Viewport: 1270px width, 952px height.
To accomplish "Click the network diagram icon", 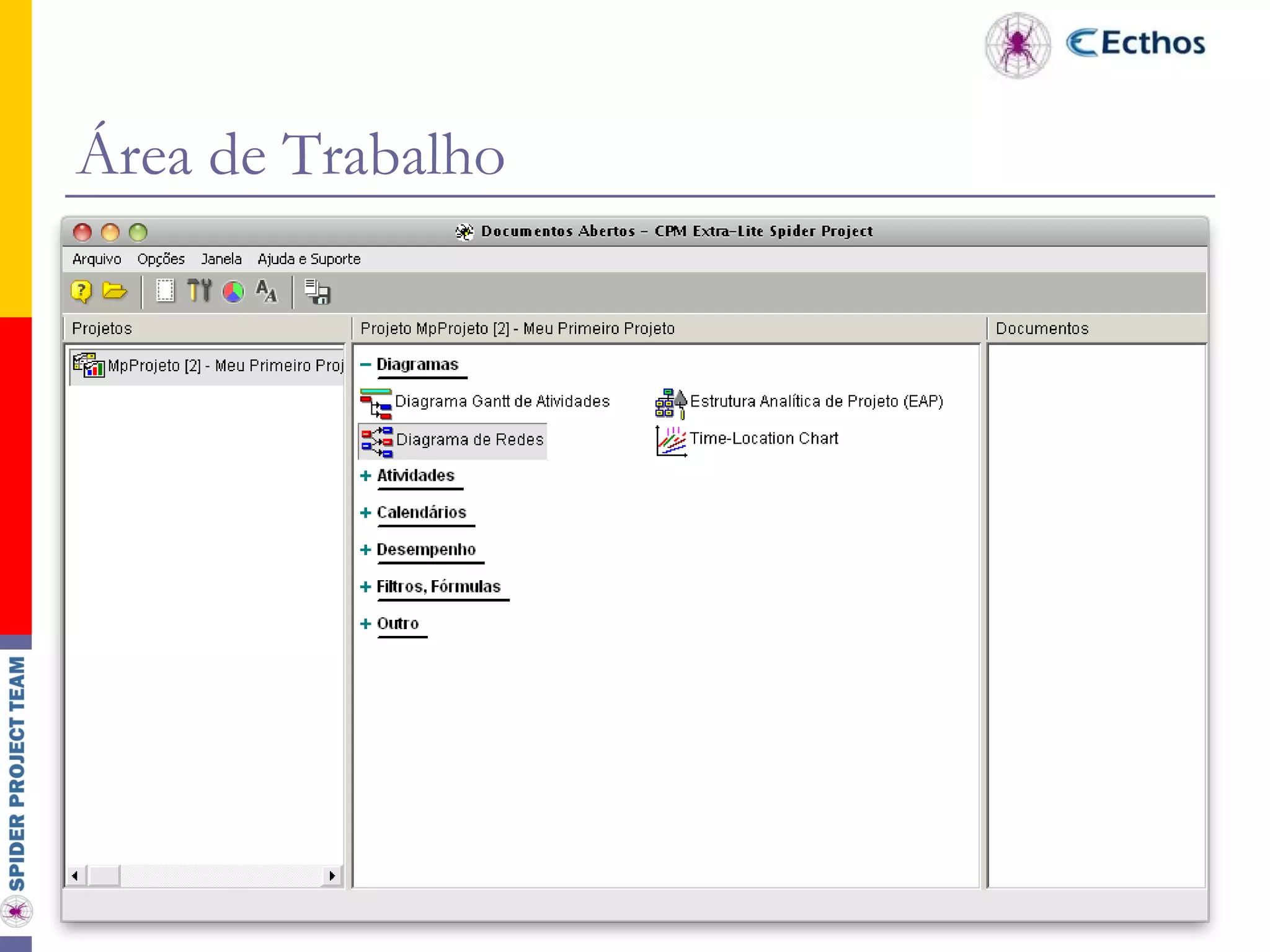I will [376, 441].
